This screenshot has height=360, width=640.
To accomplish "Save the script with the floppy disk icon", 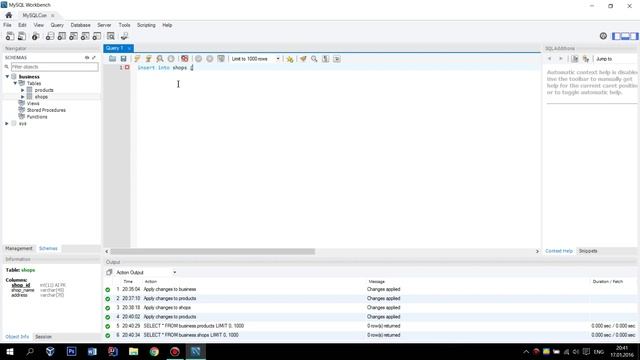I will click(x=124, y=59).
